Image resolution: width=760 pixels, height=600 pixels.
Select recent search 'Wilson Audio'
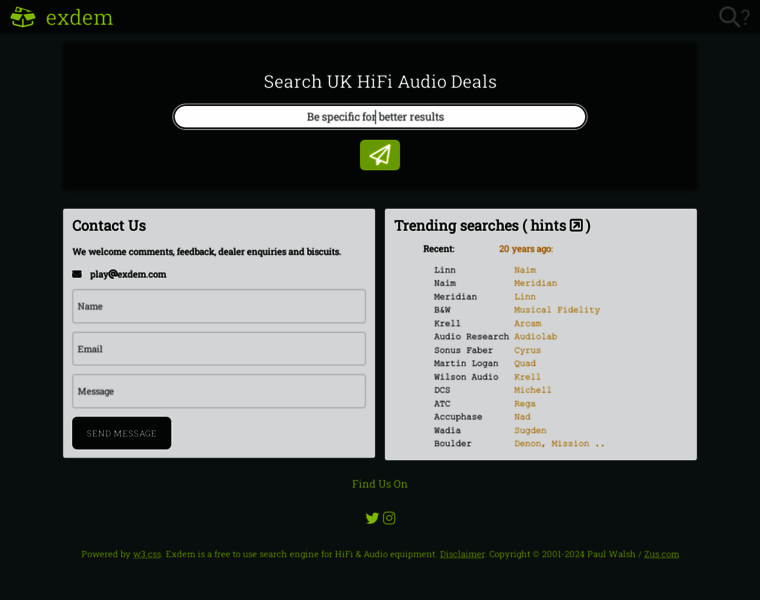point(466,377)
